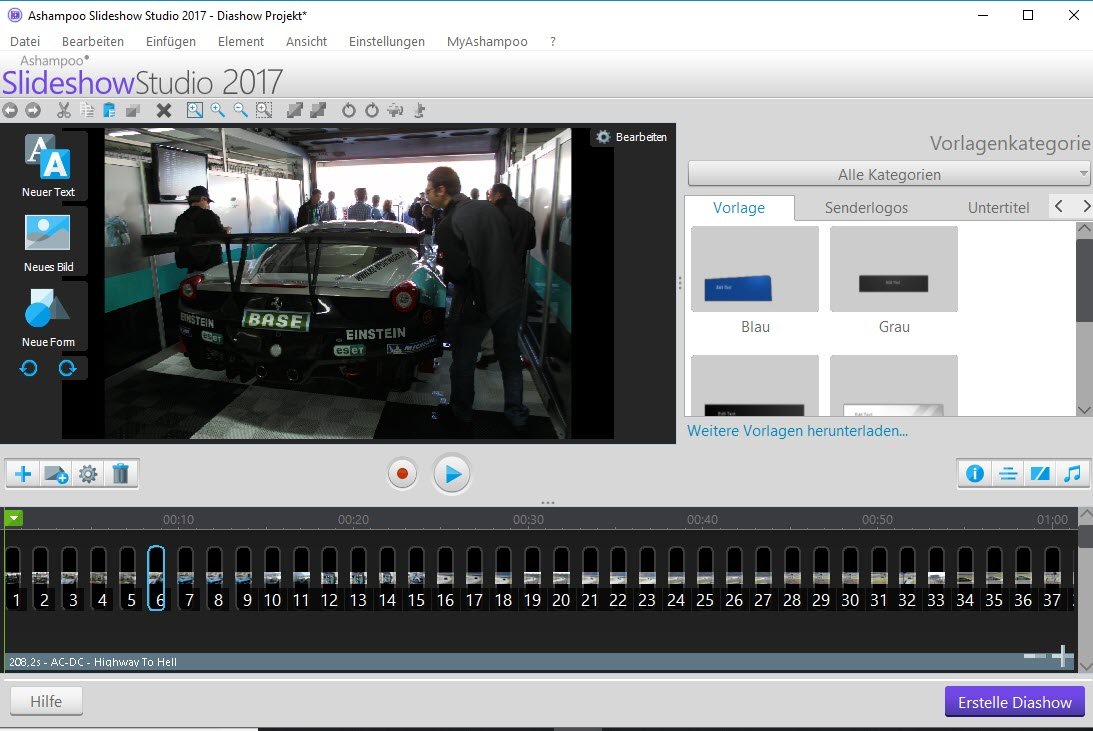The height and width of the screenshot is (731, 1093).
Task: Select slide 19 thumbnail in timeline
Action: point(532,578)
